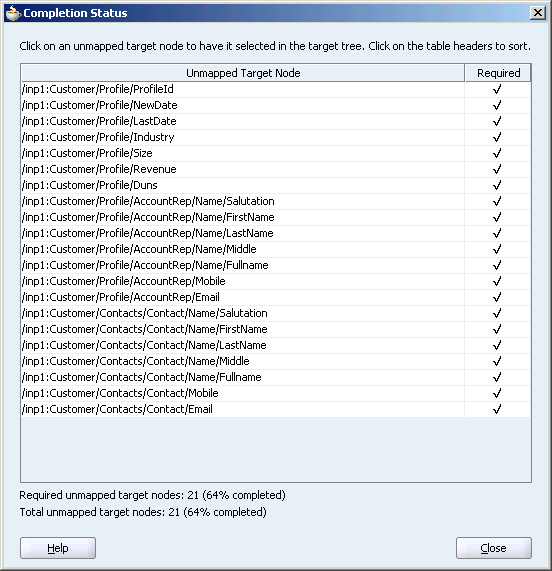Click the Required checkmark for Revenue
552x571 pixels.
point(497,169)
